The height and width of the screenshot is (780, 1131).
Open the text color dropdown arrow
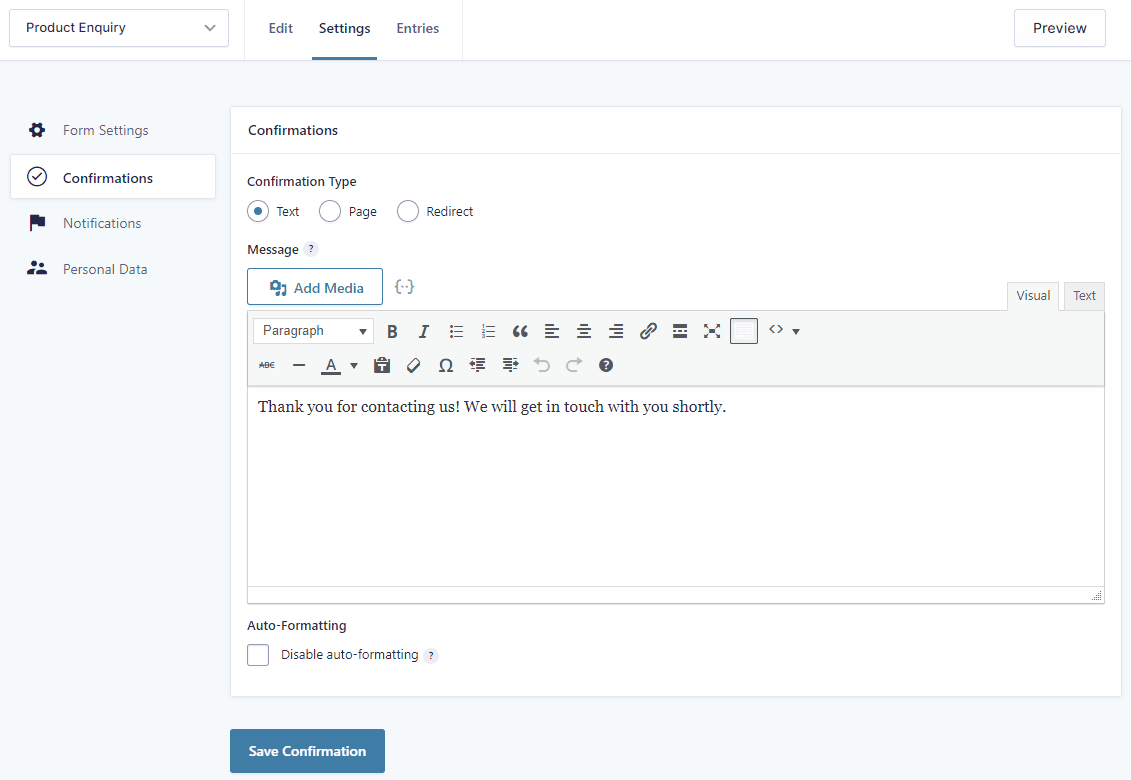353,364
